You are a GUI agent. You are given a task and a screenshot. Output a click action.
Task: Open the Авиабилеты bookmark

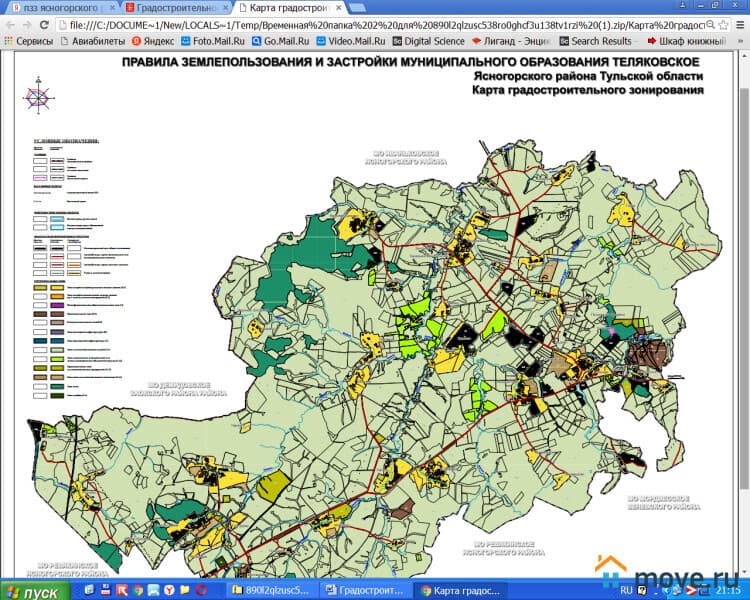pos(93,41)
